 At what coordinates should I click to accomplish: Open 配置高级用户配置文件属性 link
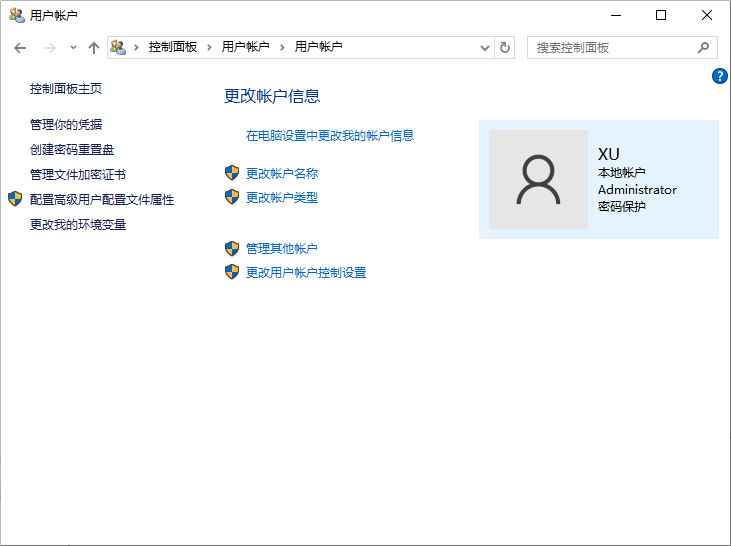click(102, 200)
